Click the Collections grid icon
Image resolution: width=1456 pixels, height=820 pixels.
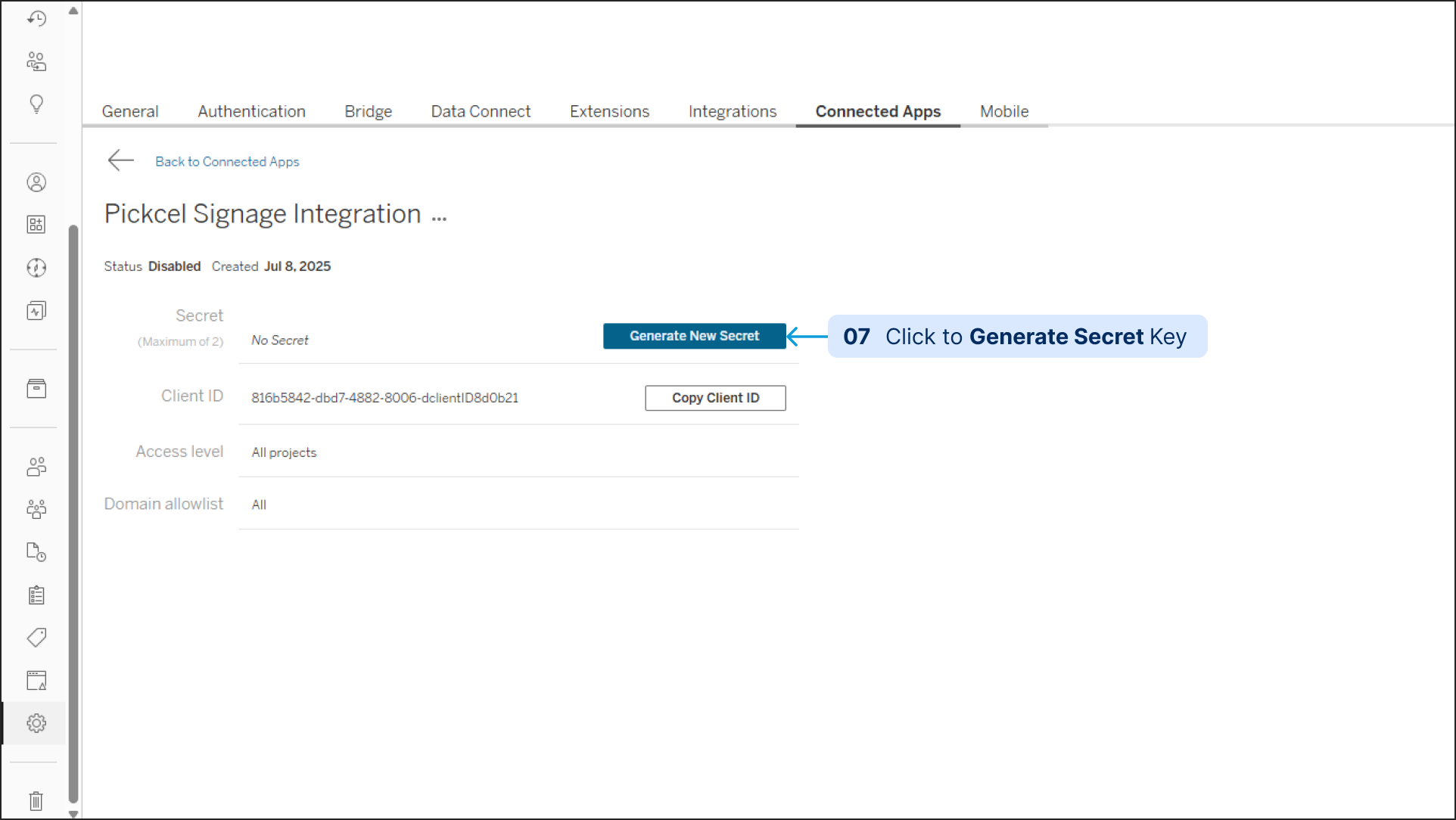tap(36, 225)
